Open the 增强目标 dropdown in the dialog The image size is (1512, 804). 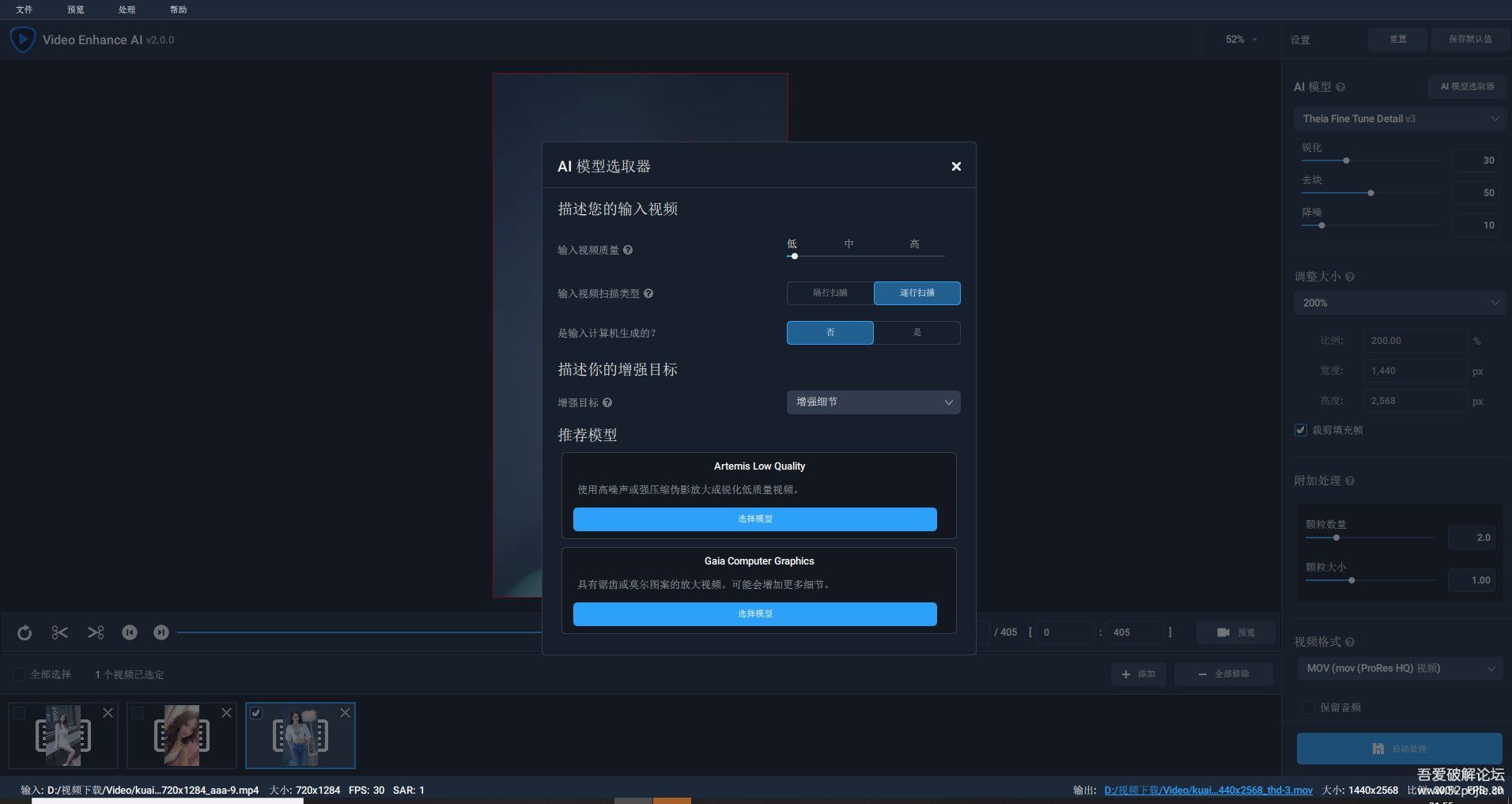tap(873, 402)
